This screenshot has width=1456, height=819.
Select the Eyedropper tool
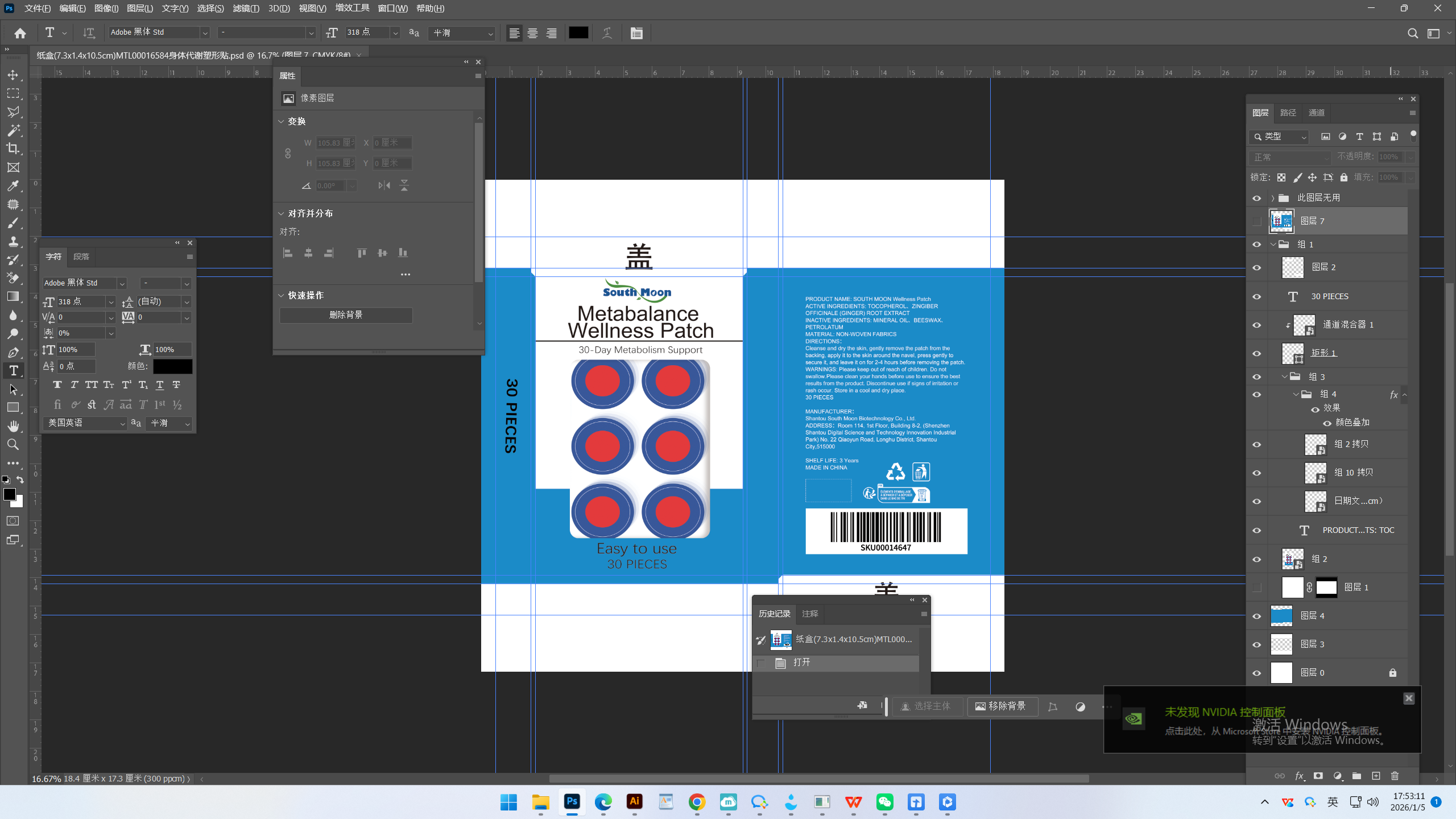[13, 186]
